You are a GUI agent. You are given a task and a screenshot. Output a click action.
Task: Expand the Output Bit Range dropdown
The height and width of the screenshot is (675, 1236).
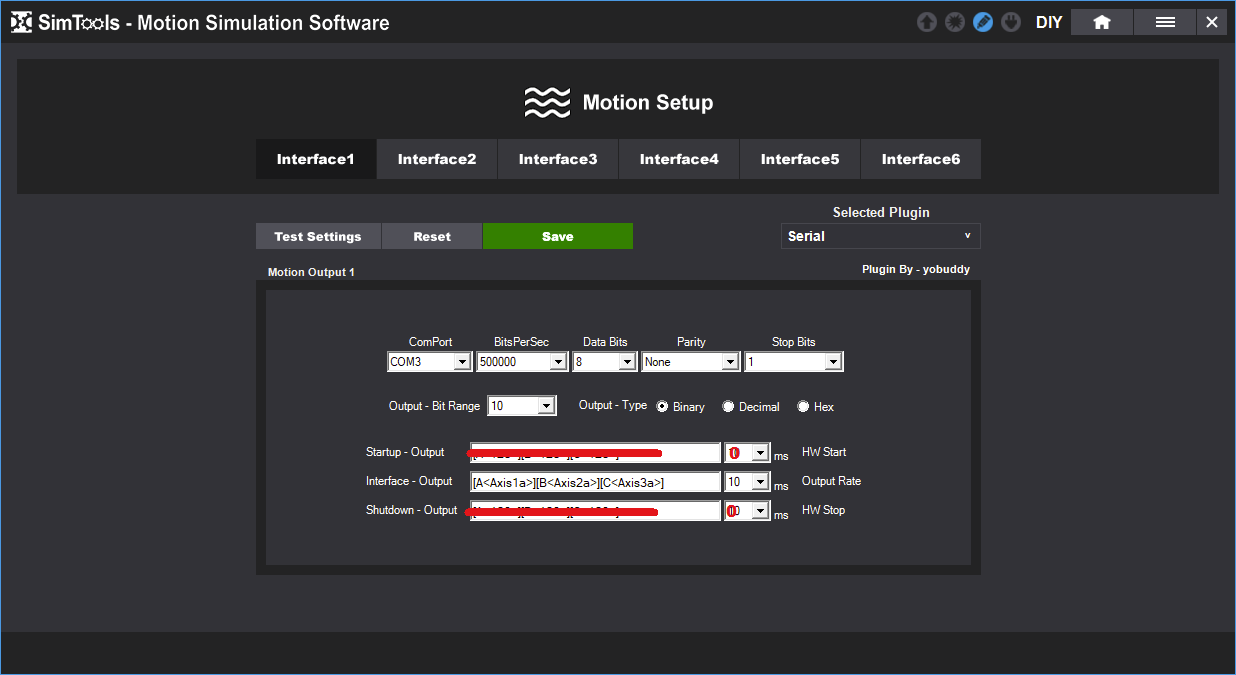(x=521, y=406)
